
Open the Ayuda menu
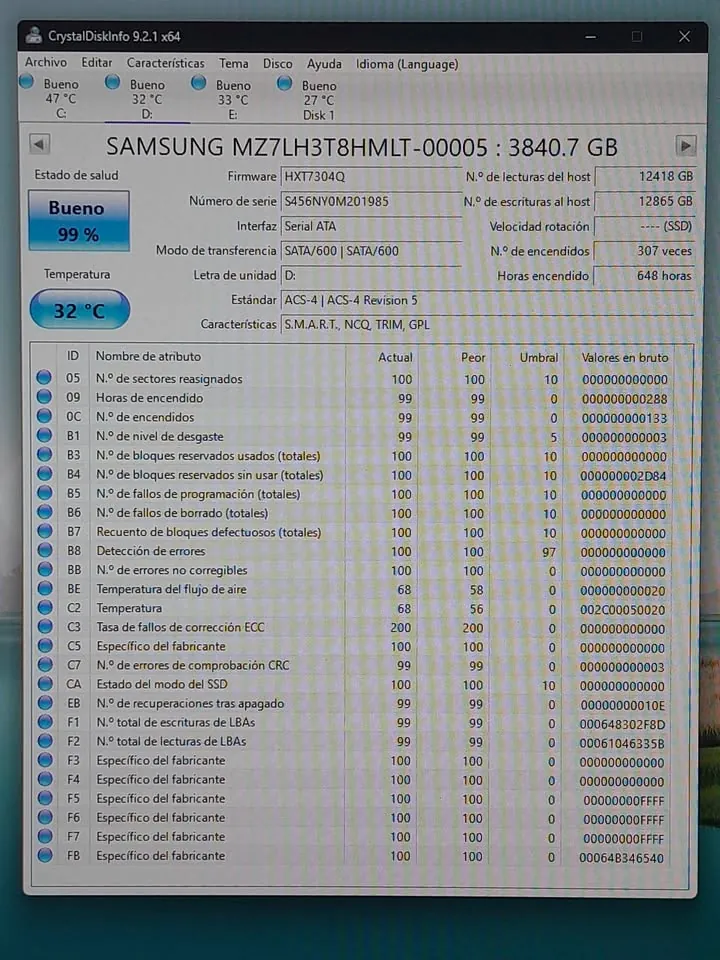324,64
